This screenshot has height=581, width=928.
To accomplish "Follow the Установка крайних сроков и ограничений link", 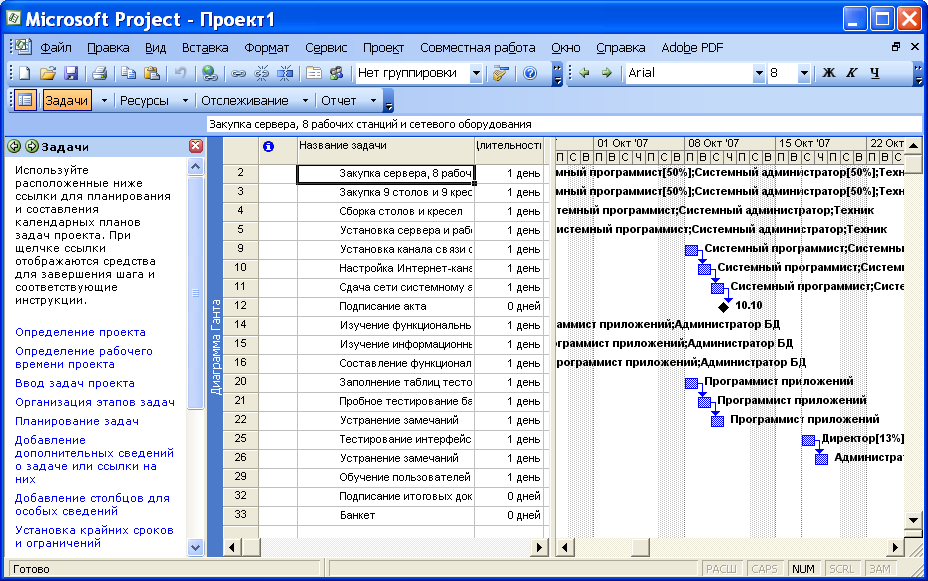I will pyautogui.click(x=94, y=536).
